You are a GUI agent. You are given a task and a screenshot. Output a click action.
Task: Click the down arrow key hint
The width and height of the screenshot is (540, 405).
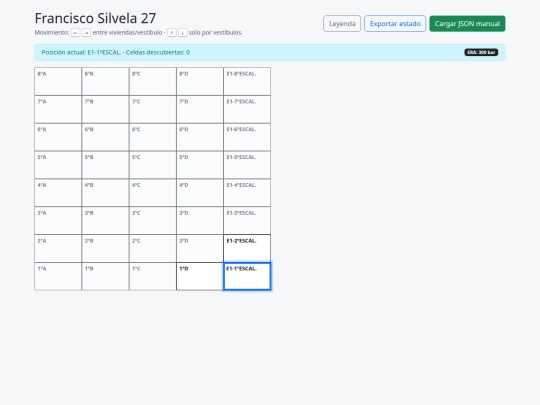coord(183,33)
